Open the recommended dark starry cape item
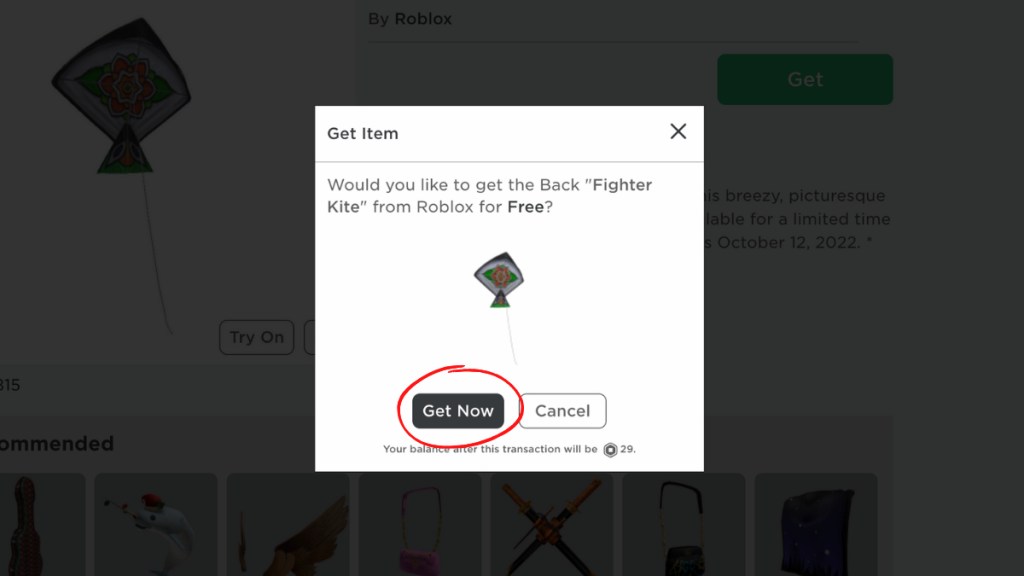Image resolution: width=1024 pixels, height=576 pixels. [x=815, y=524]
